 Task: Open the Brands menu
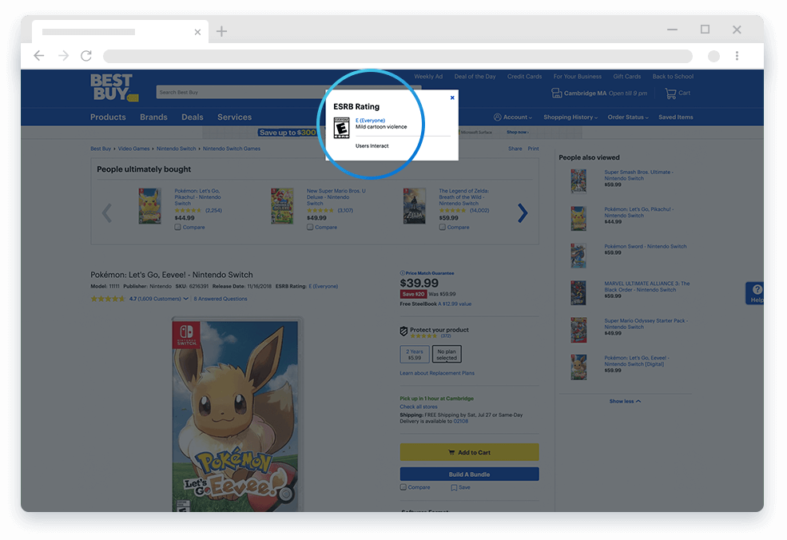(154, 117)
